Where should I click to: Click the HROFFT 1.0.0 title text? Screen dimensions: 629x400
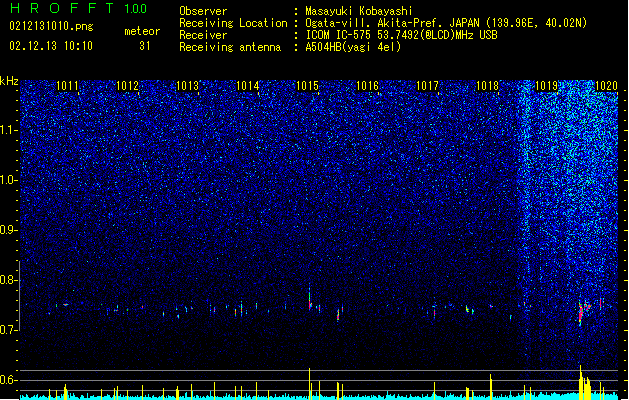tap(78, 8)
